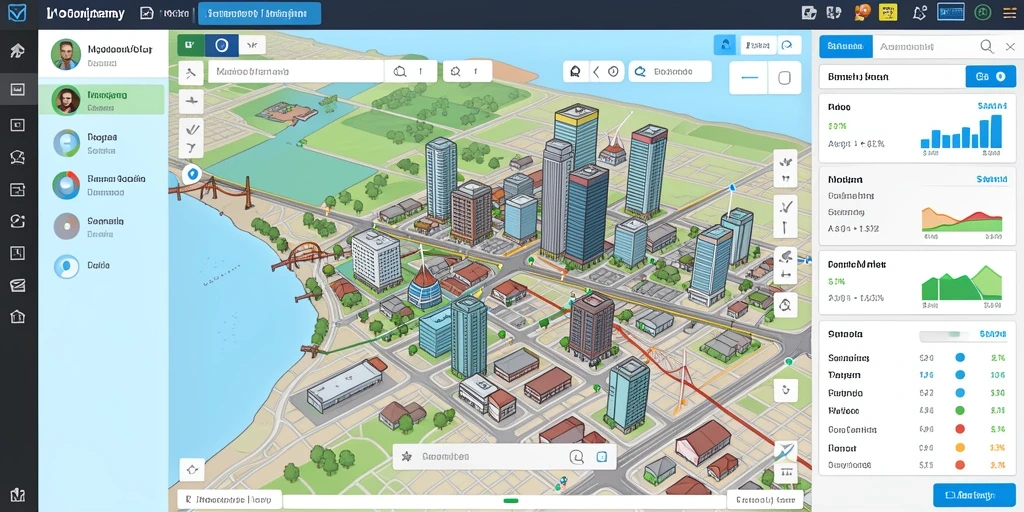This screenshot has height=512, width=1024.
Task: Click the blue location pin on the map
Action: [191, 174]
